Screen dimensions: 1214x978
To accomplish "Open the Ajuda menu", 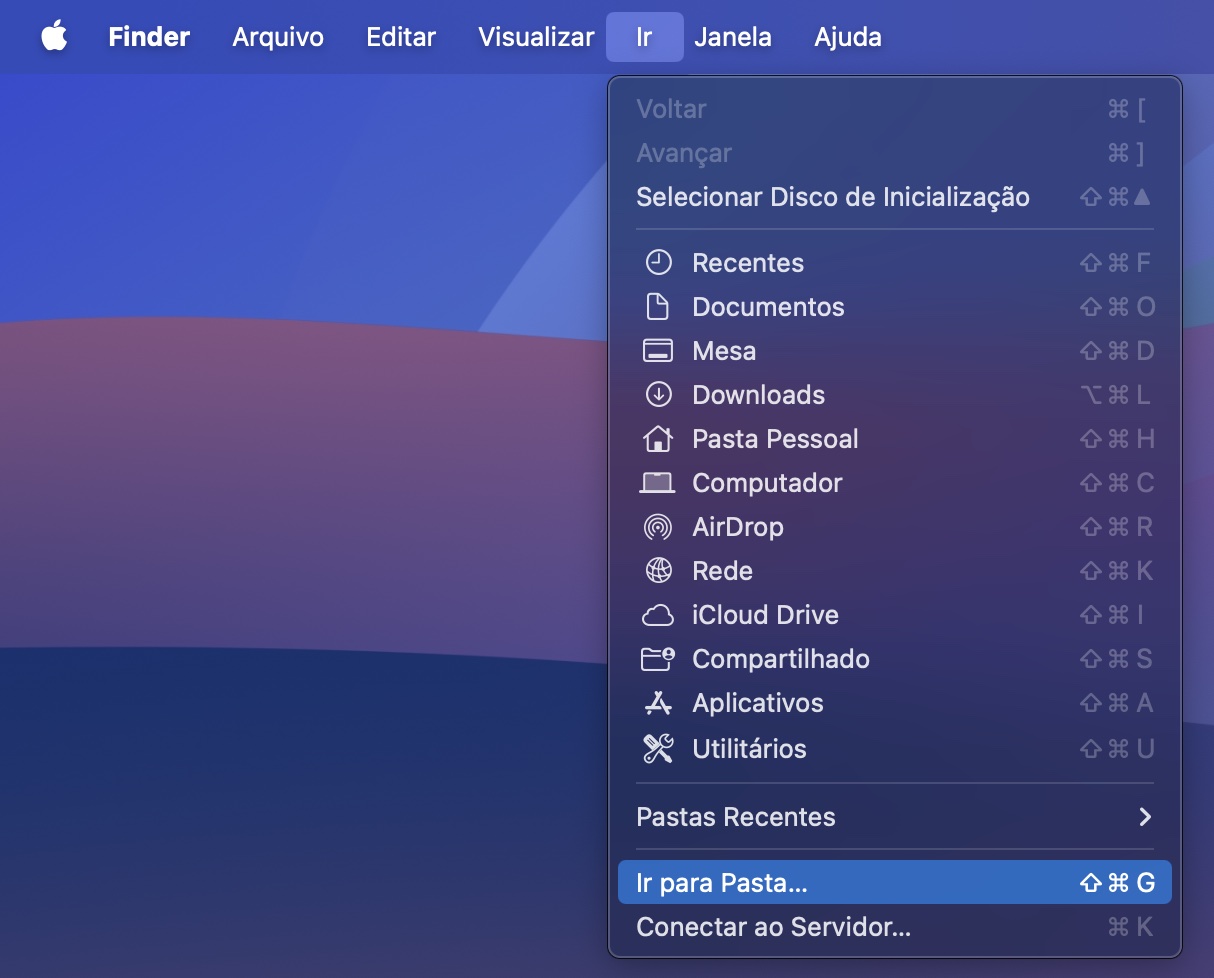I will (x=847, y=37).
